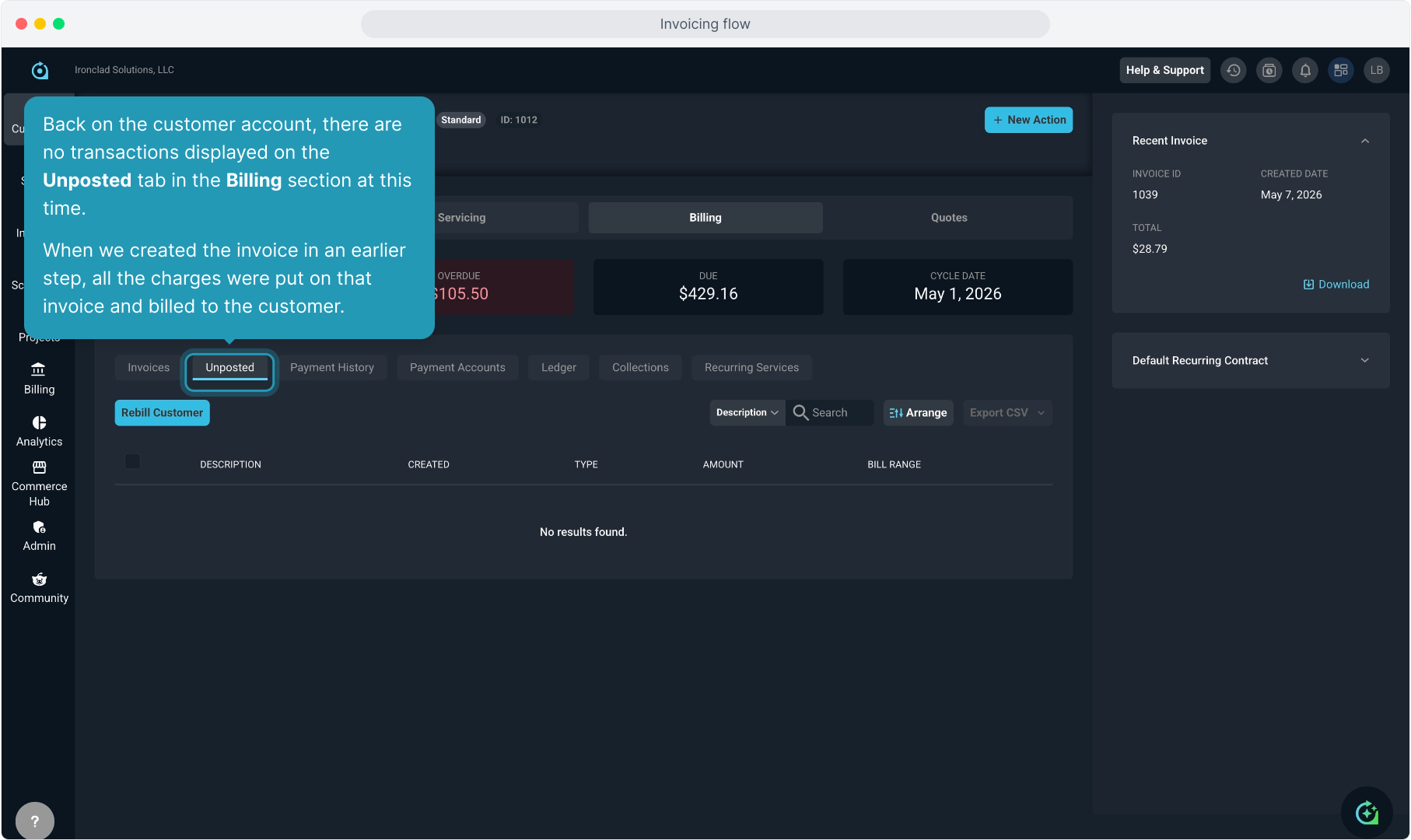Open the Ledger tab
1411x840 pixels.
pyautogui.click(x=558, y=367)
